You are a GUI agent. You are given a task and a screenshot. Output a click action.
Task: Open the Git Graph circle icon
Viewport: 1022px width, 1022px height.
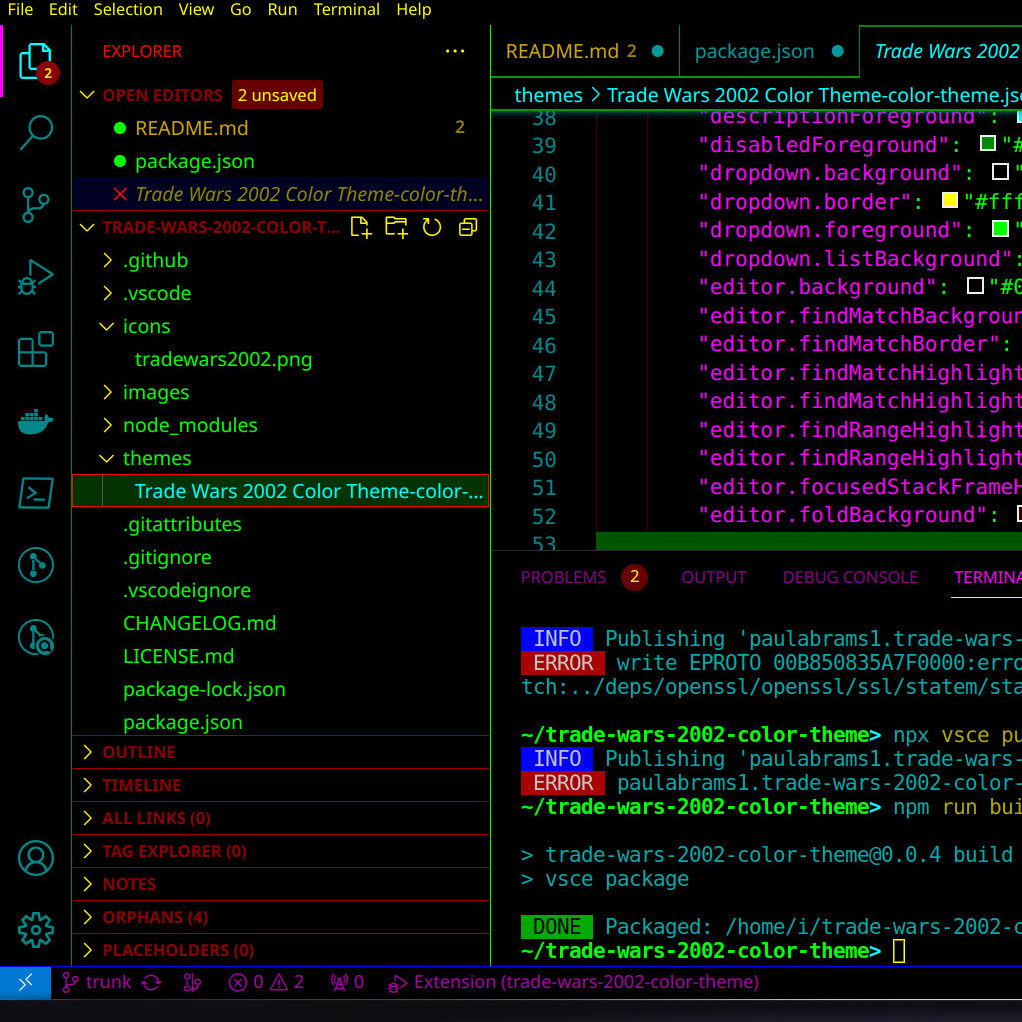(x=35, y=565)
